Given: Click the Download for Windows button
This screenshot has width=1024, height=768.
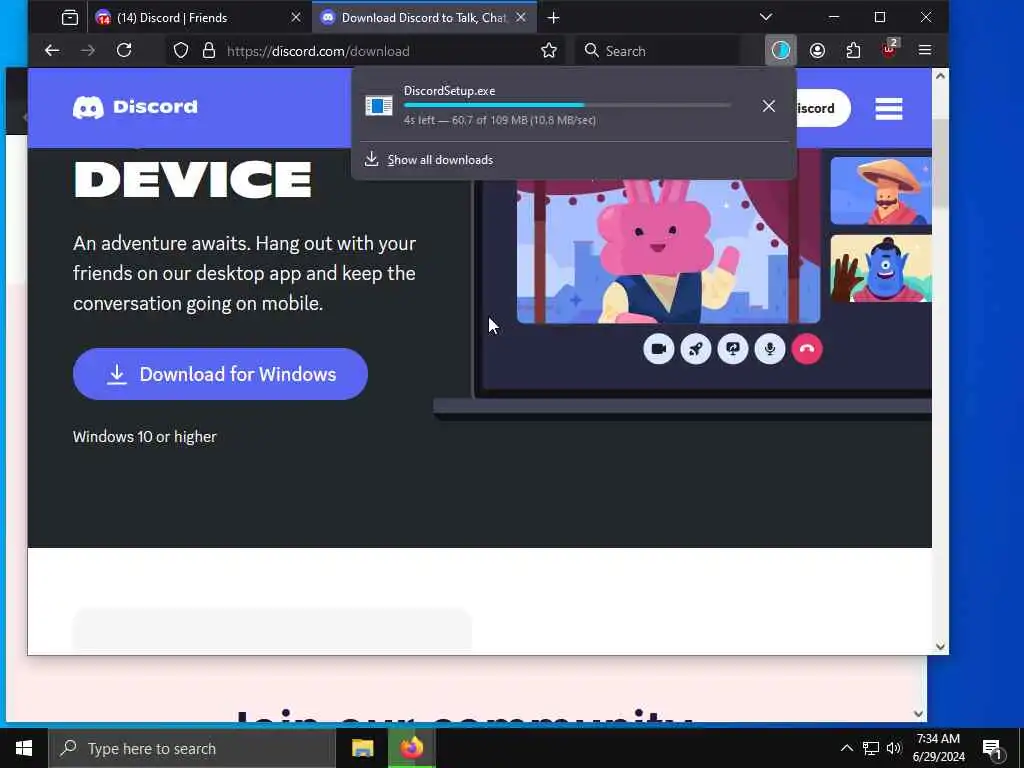Looking at the screenshot, I should (220, 374).
